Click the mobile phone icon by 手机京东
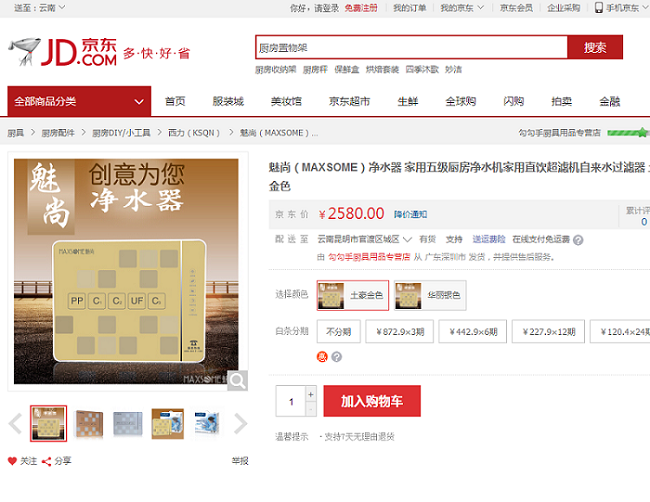Viewport: 650px width, 502px height. [x=599, y=7]
